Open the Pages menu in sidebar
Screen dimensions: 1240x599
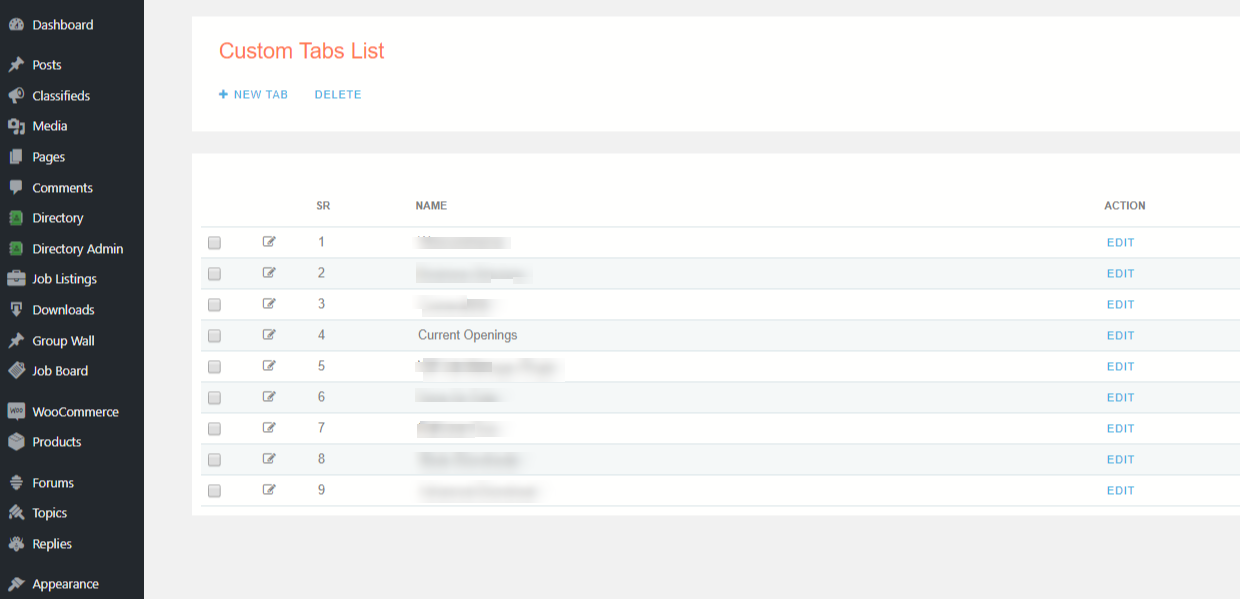point(48,157)
